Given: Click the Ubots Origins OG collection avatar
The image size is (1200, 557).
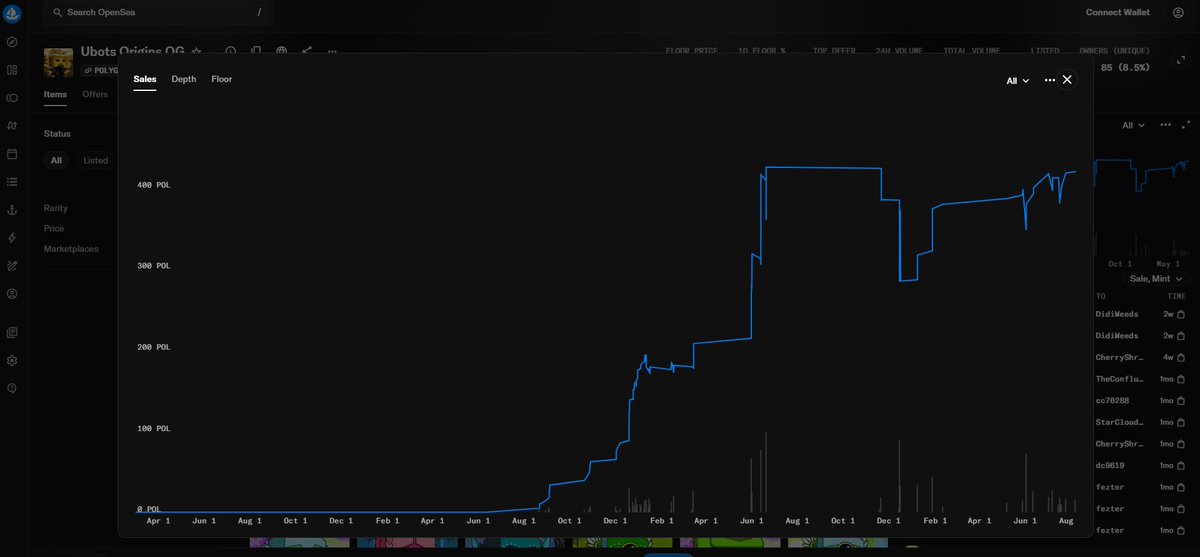Looking at the screenshot, I should 59,62.
